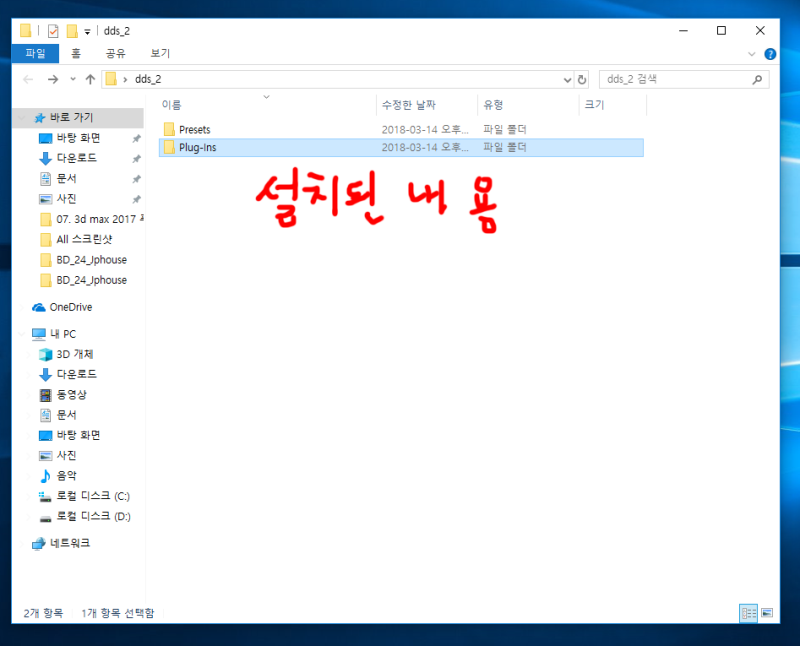
Task: Expand the 네트워크 tree node
Action: 21,543
